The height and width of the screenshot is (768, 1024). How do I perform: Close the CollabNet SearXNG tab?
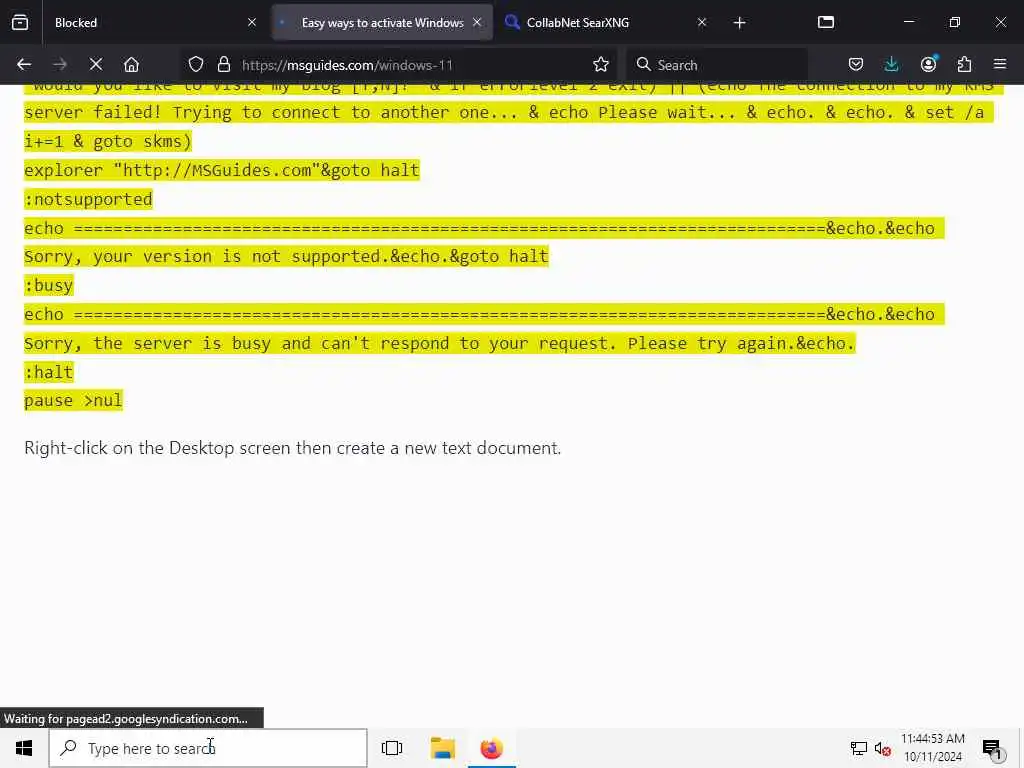coord(702,22)
